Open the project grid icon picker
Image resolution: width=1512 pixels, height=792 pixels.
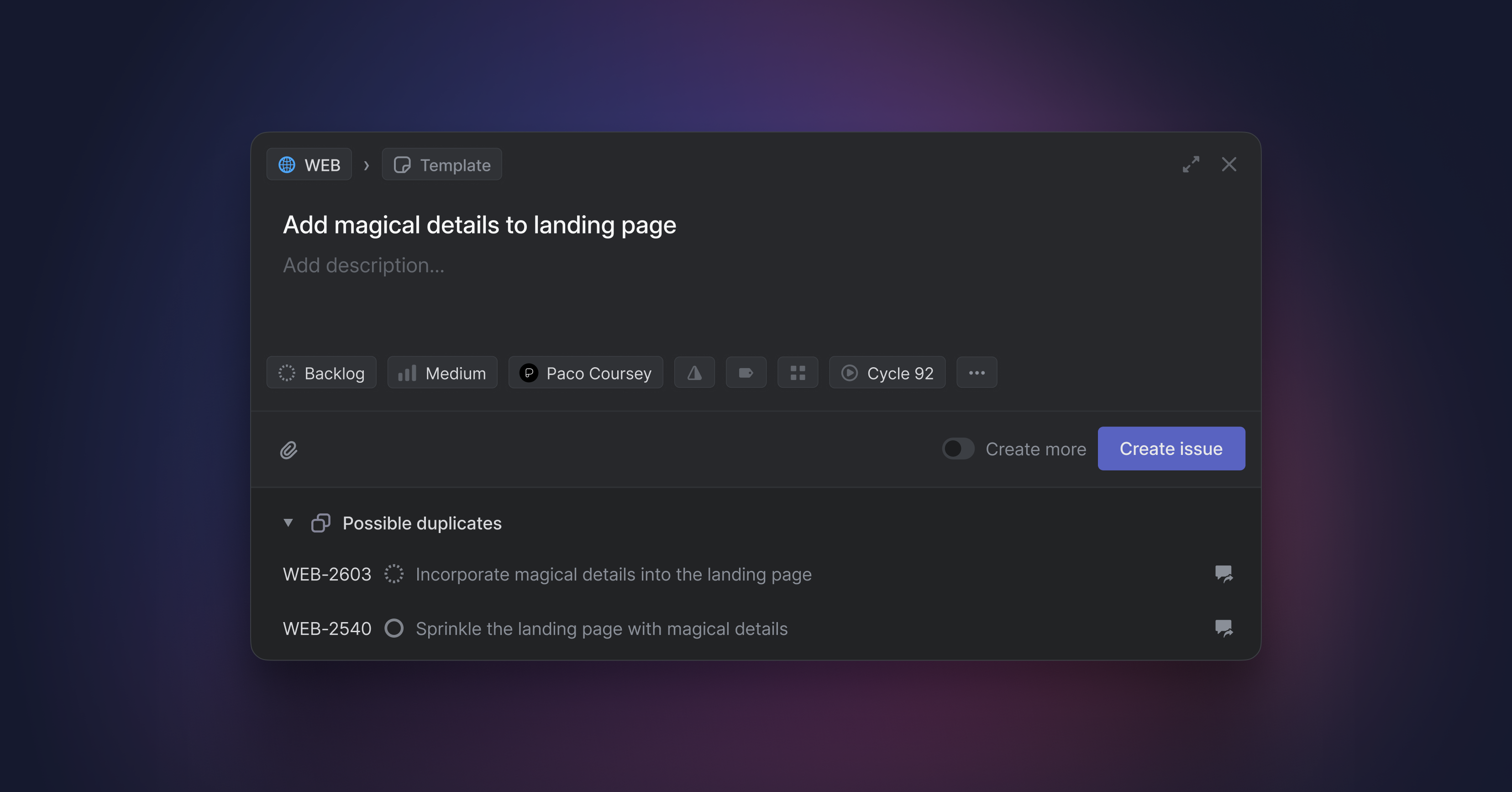797,373
